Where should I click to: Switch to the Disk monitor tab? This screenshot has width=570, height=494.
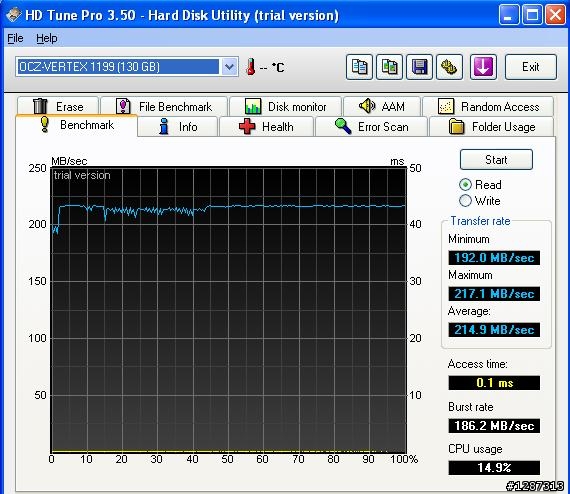pyautogui.click(x=285, y=107)
